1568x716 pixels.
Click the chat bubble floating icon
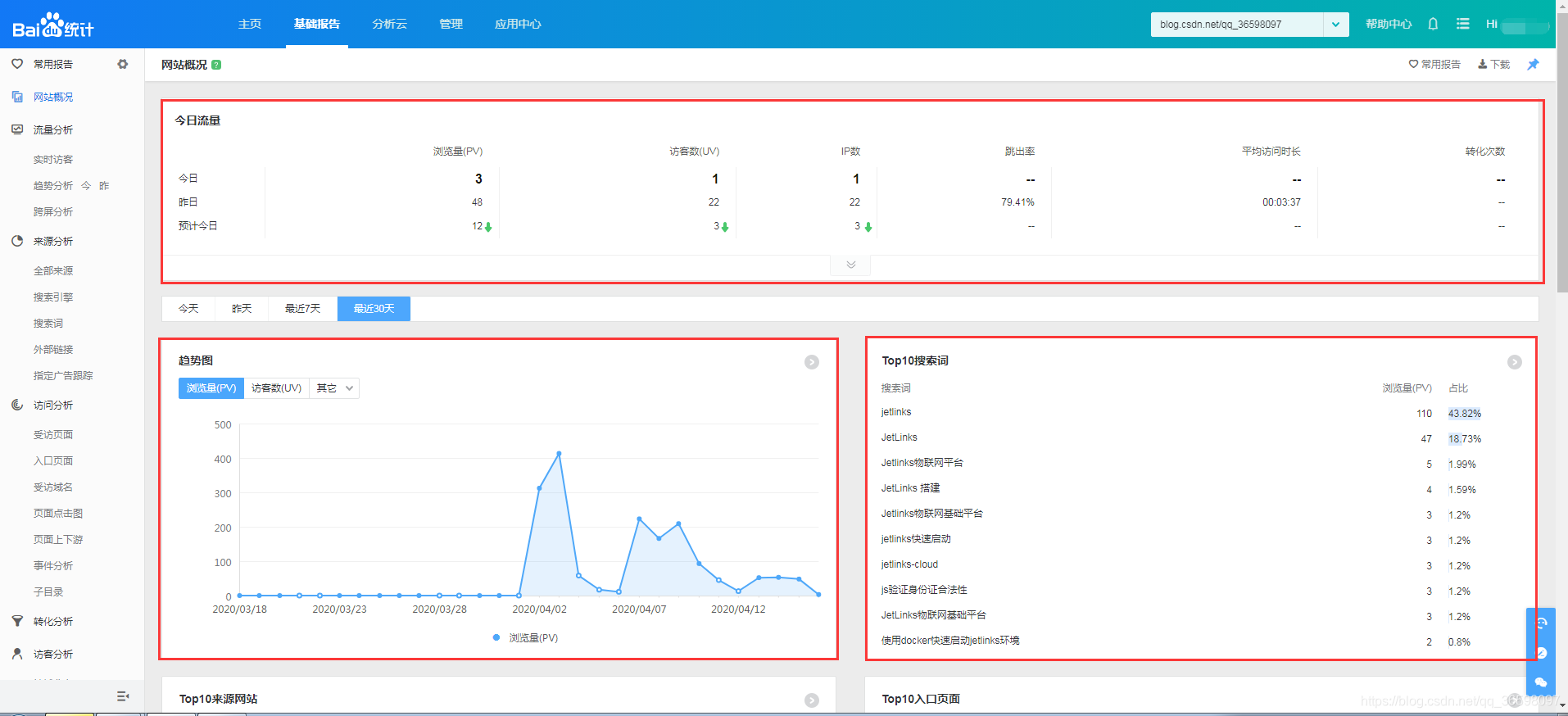(1541, 682)
